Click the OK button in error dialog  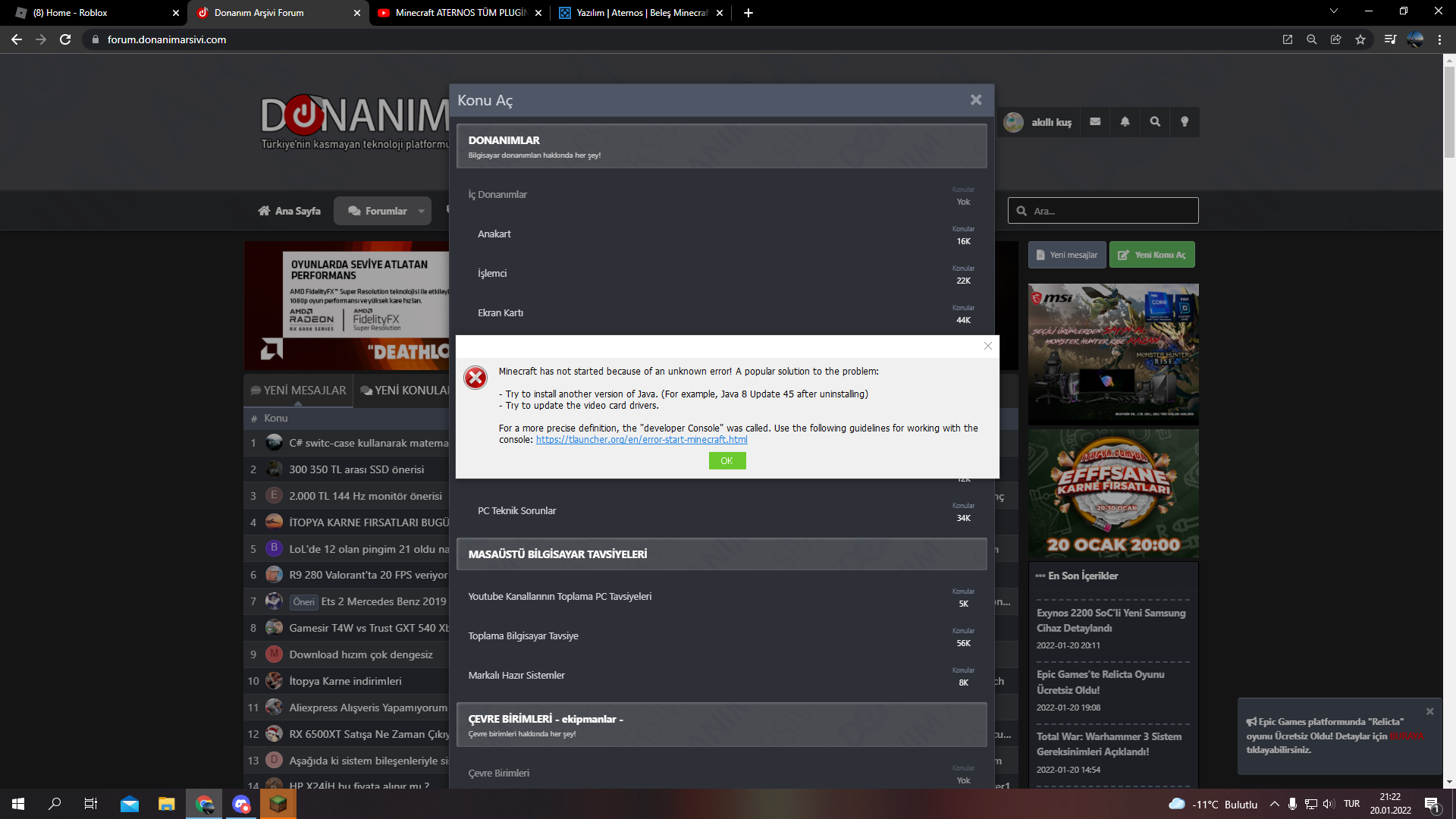(x=726, y=460)
